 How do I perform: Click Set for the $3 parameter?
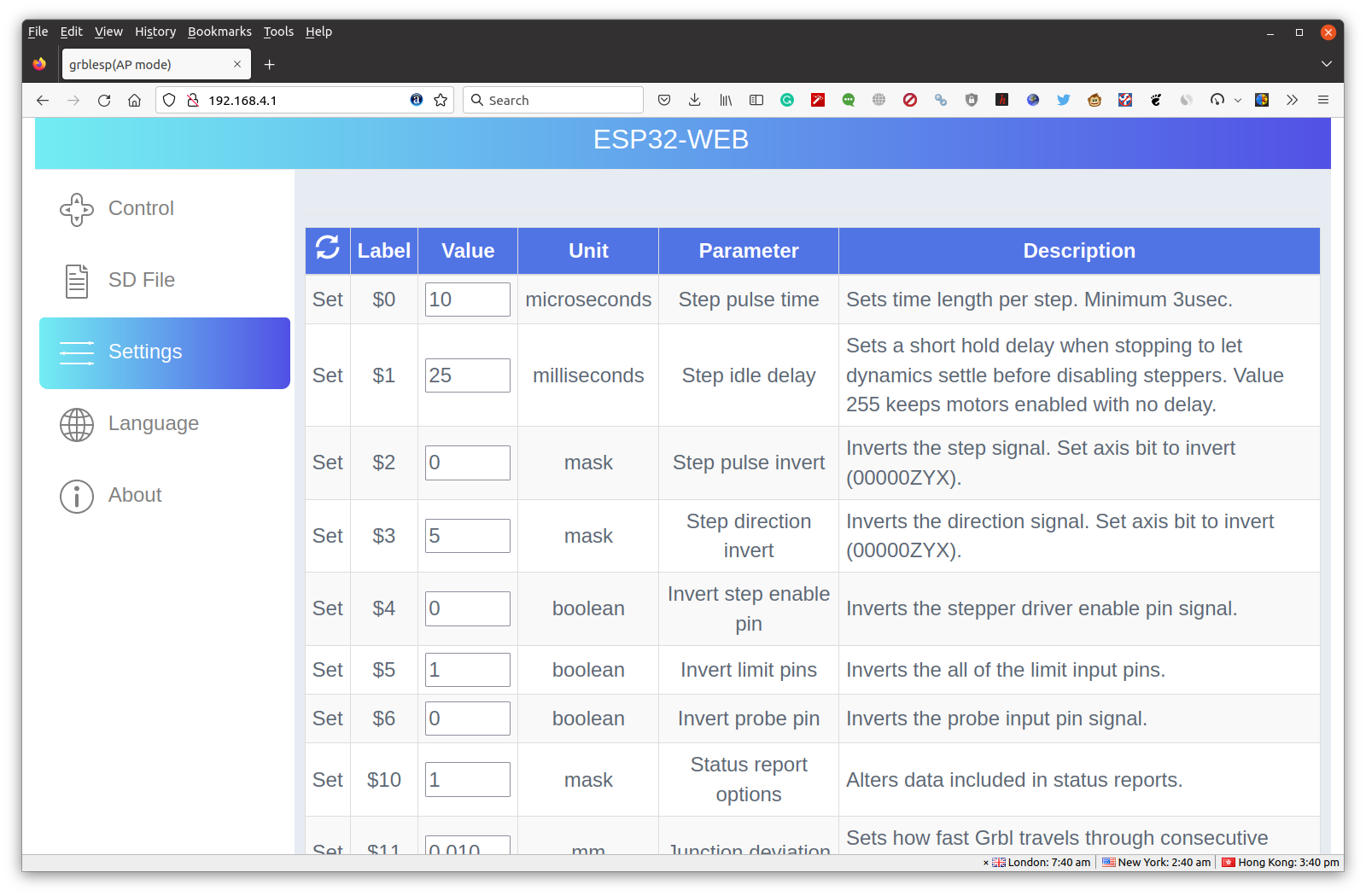pyautogui.click(x=328, y=536)
